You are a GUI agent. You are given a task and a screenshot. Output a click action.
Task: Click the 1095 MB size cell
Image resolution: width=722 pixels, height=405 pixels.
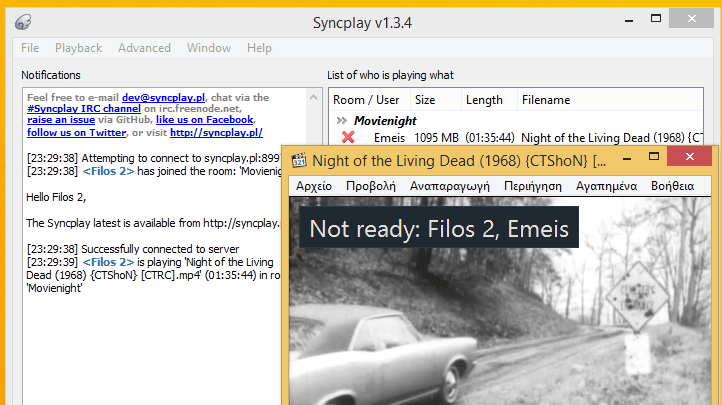(437, 138)
